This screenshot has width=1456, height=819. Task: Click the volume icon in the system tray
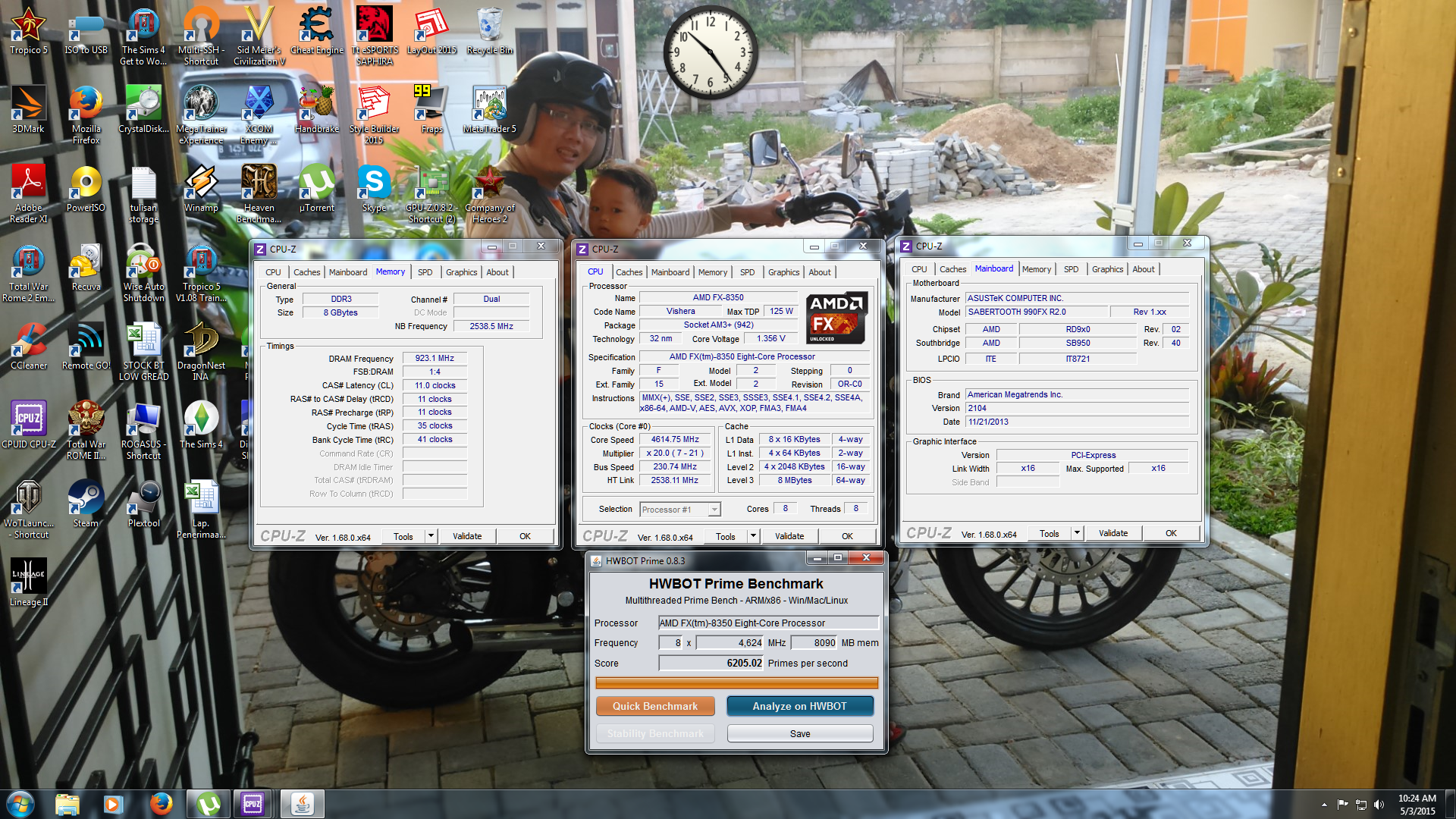coord(1379,805)
